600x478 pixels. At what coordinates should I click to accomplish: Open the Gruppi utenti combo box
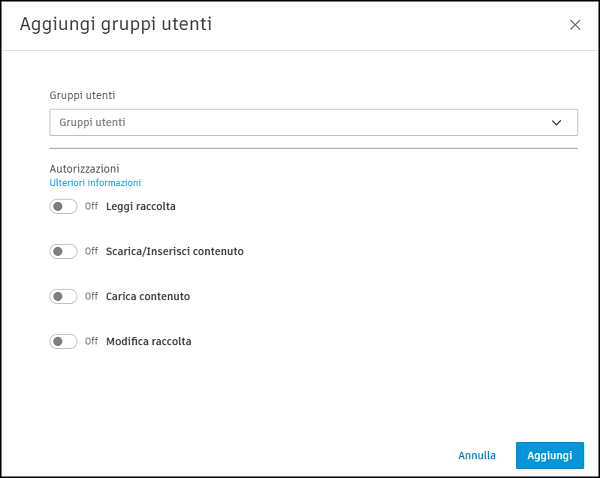[x=300, y=122]
